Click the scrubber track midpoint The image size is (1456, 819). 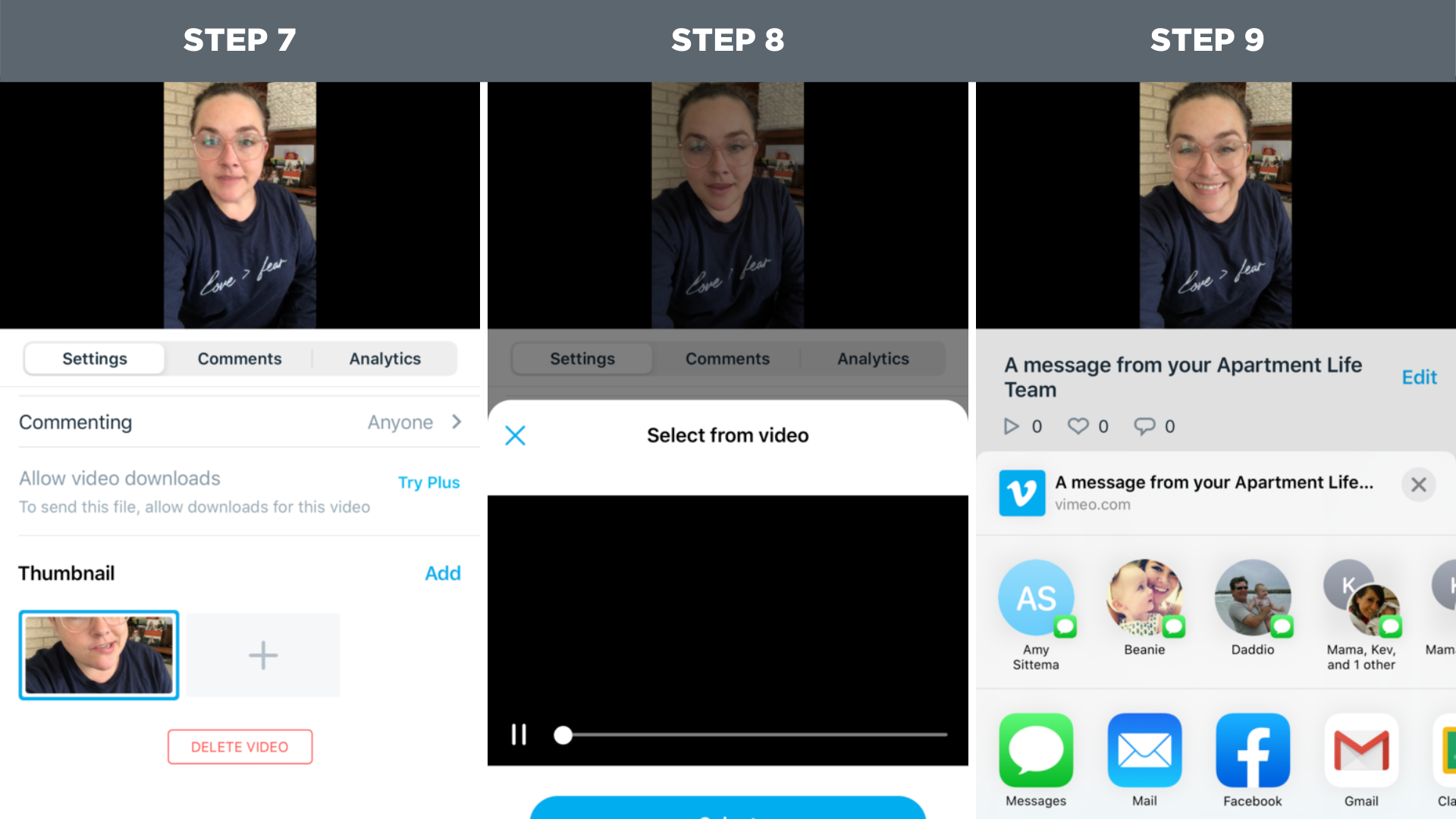[x=755, y=735]
